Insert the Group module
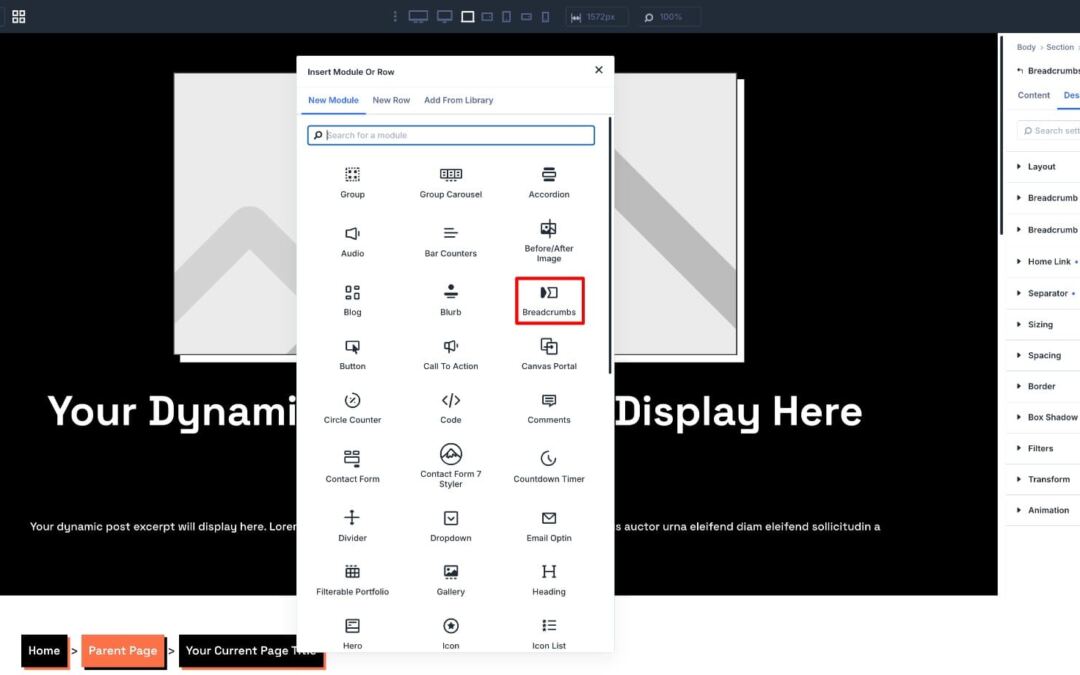The image size is (1080, 675). pos(352,182)
